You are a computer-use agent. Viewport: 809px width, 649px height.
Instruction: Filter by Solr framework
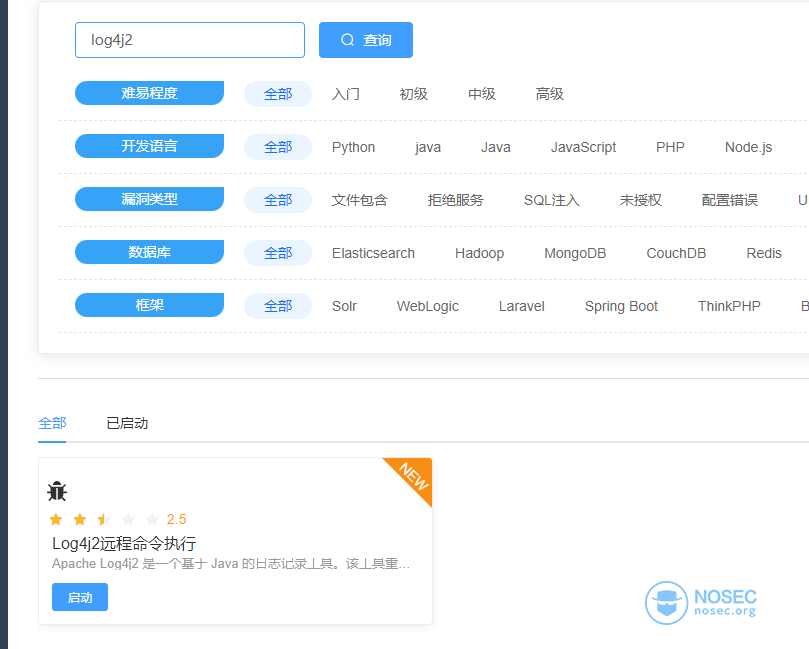pyautogui.click(x=344, y=306)
